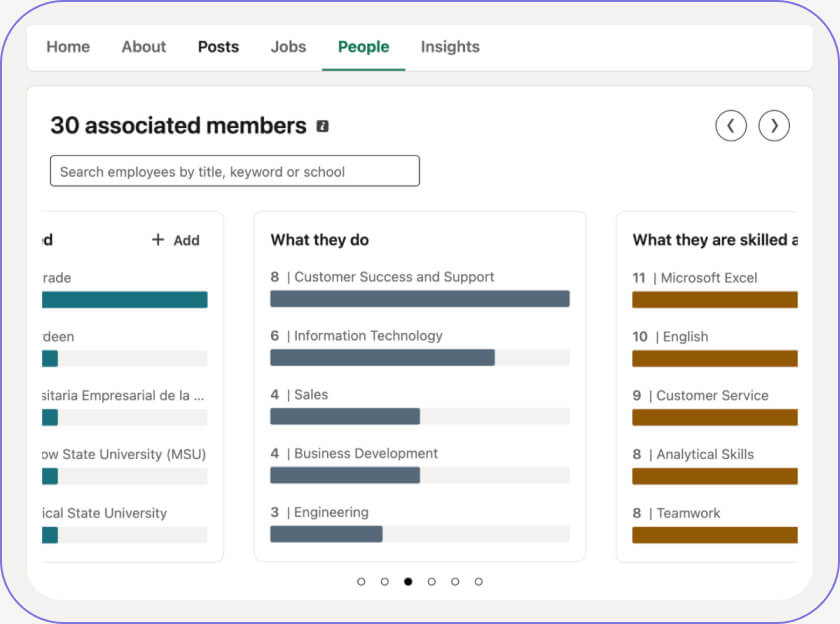Click the 'State University (MSU)' school bar

[125, 476]
